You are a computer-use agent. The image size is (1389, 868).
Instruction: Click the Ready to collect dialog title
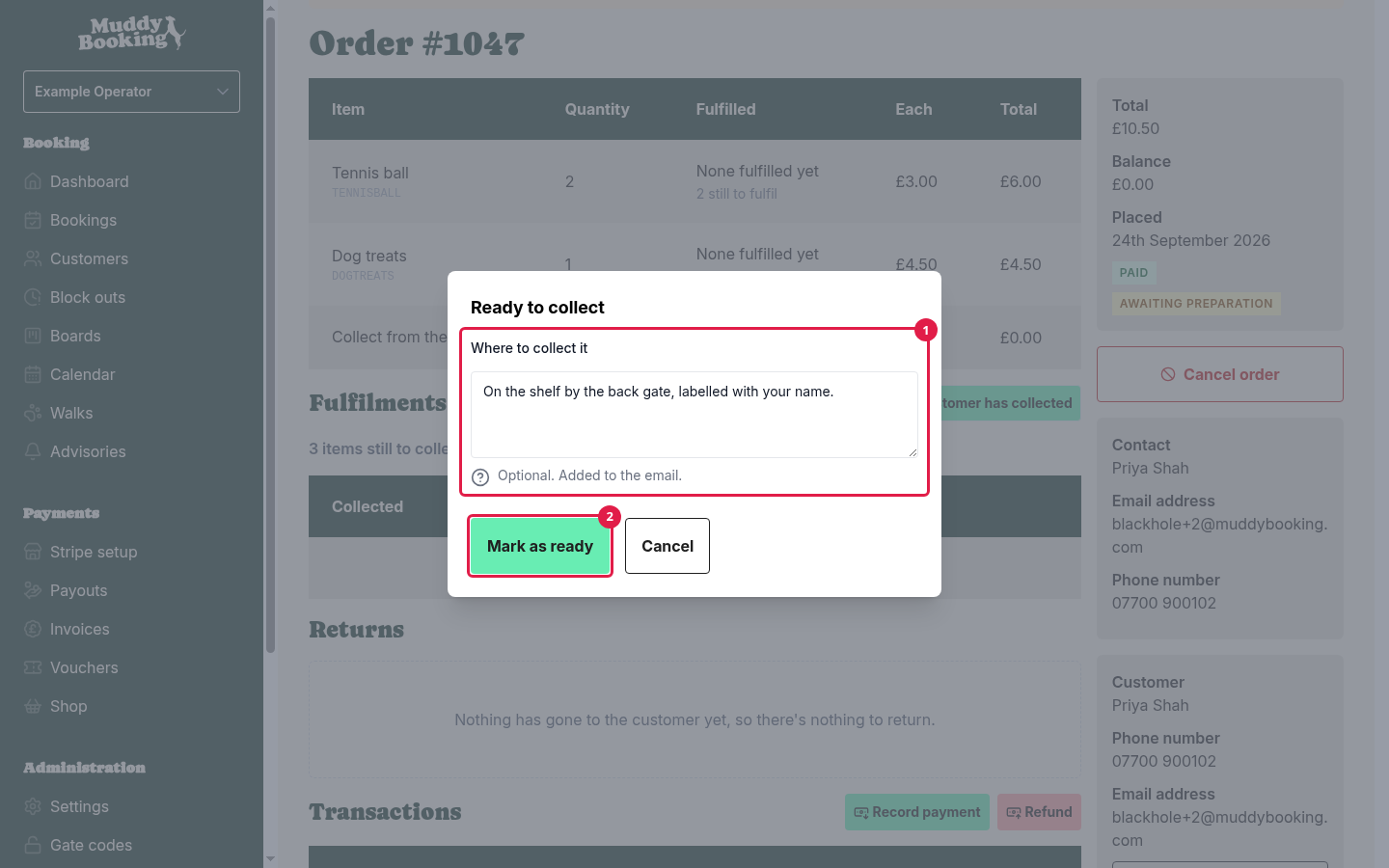click(537, 308)
